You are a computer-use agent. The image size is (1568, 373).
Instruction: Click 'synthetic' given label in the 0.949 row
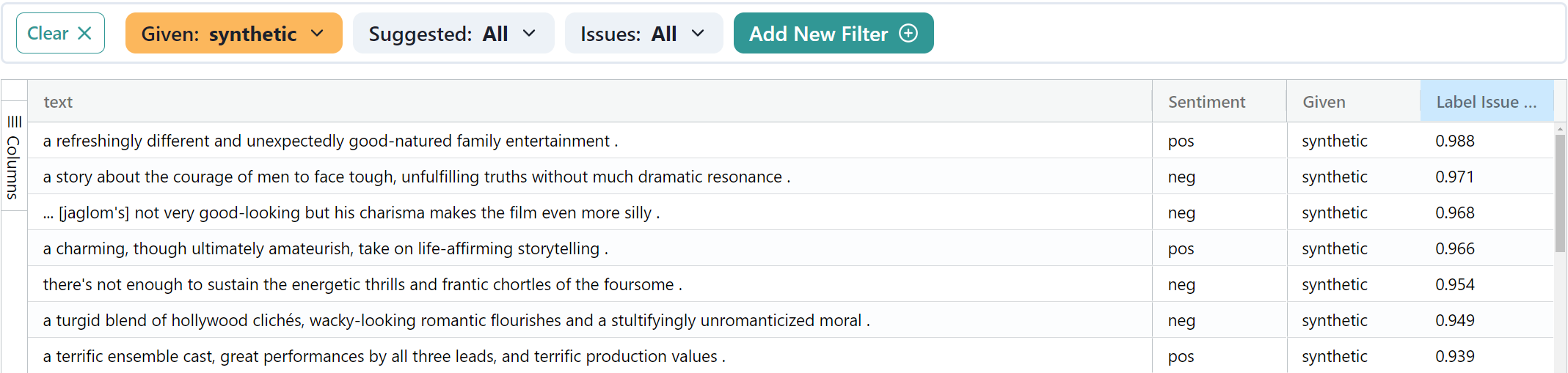coord(1335,320)
